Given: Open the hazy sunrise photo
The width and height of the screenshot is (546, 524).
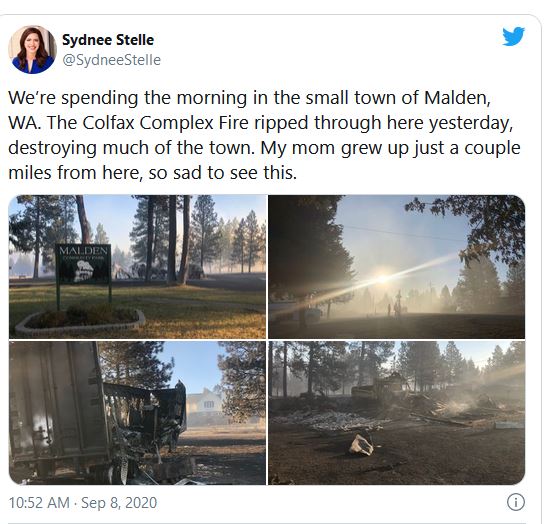Looking at the screenshot, I should (x=396, y=266).
